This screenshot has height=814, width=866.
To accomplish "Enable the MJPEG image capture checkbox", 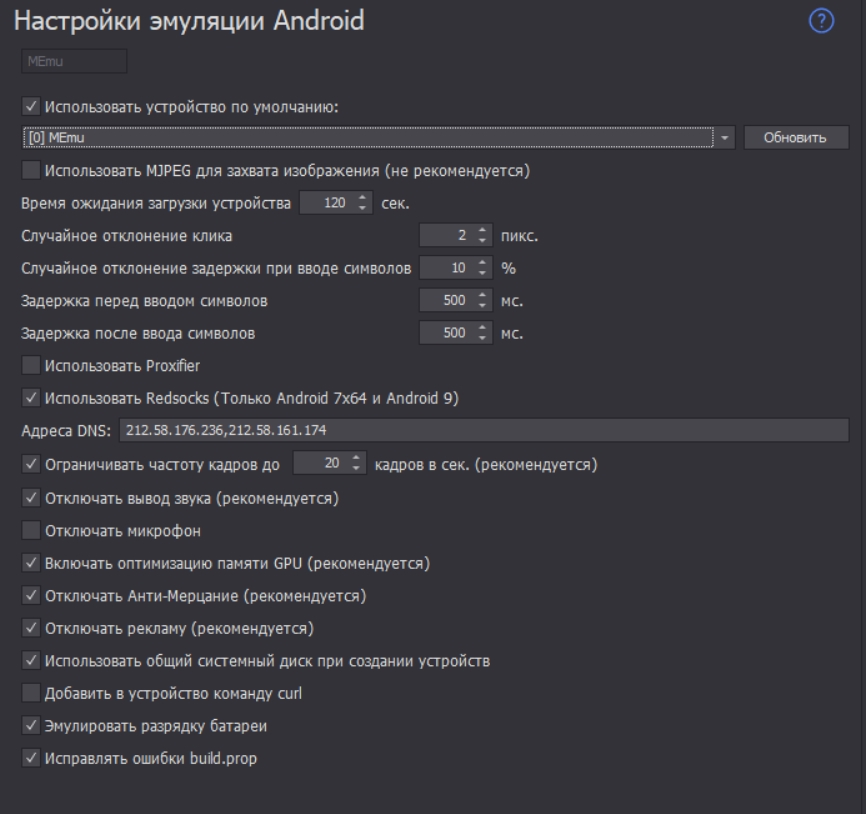I will point(31,170).
